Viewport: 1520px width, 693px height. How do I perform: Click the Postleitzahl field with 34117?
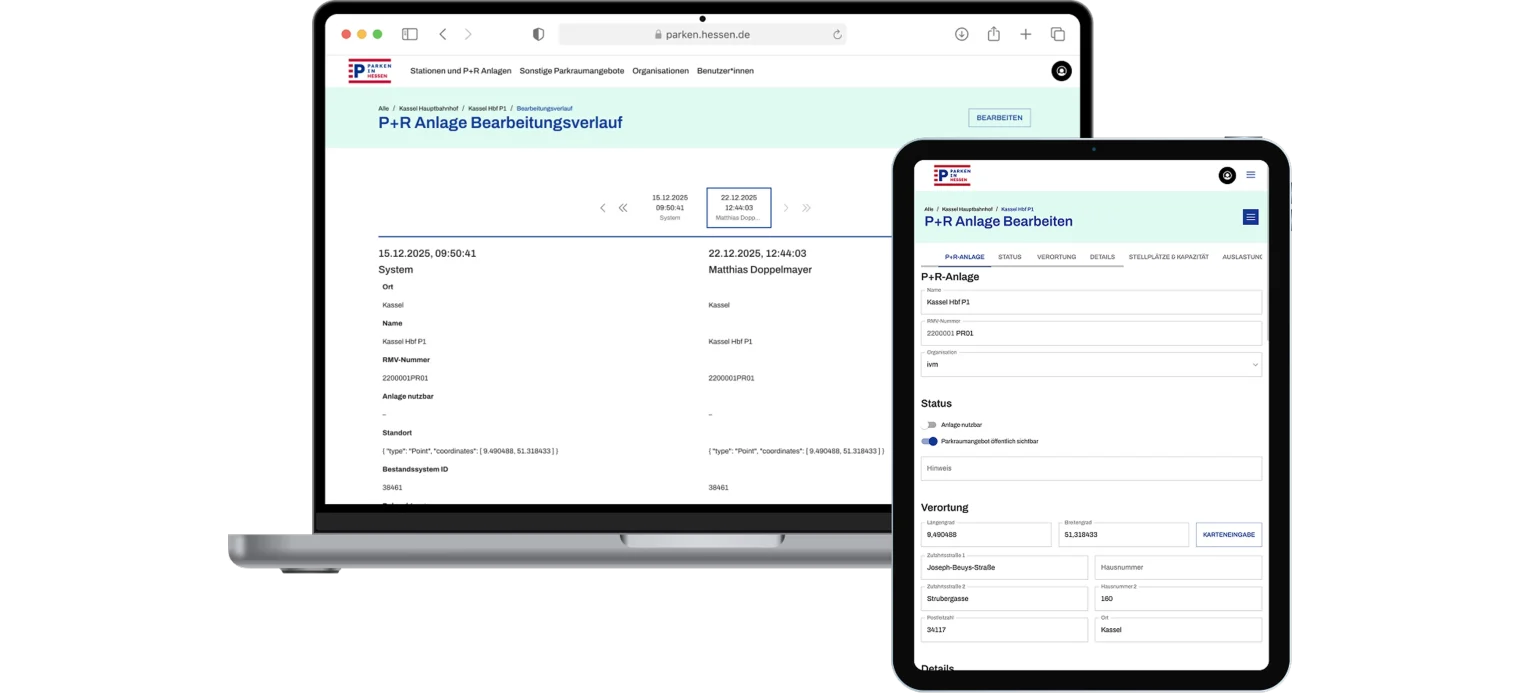pyautogui.click(x=1004, y=630)
